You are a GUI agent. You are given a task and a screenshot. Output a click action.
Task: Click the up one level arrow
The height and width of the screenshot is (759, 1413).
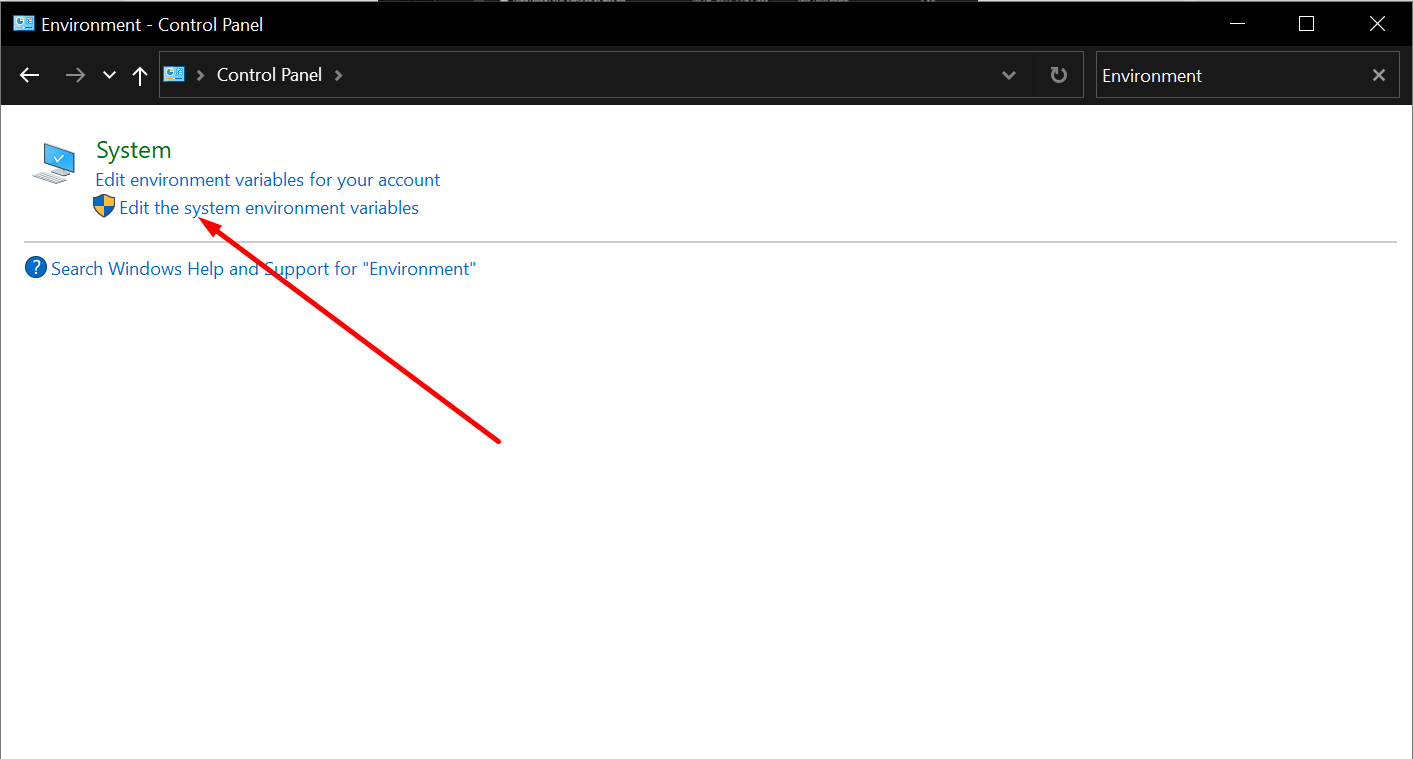[139, 75]
